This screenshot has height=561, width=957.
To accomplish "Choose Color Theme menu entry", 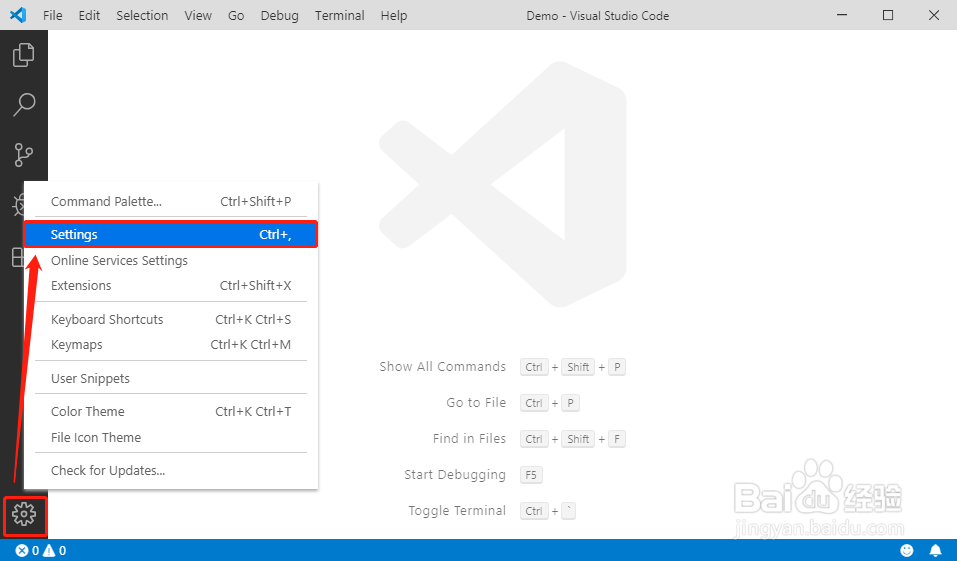I will pos(171,412).
